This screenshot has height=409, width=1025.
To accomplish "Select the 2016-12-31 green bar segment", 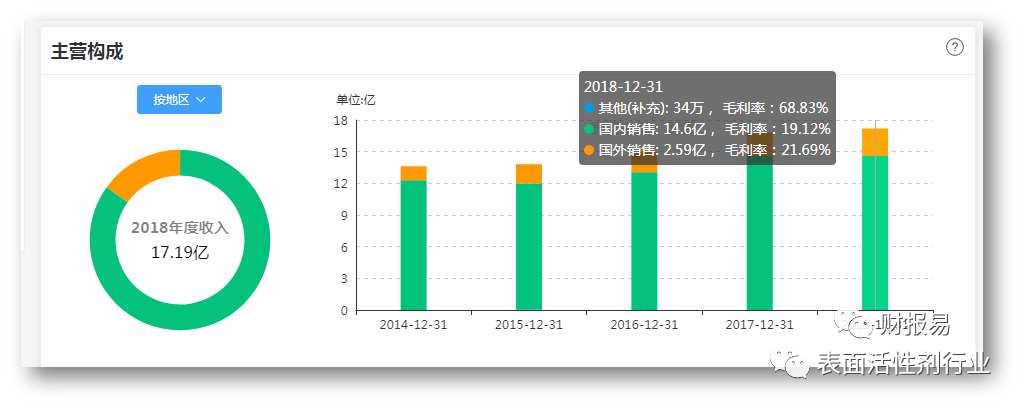I will click(x=644, y=241).
